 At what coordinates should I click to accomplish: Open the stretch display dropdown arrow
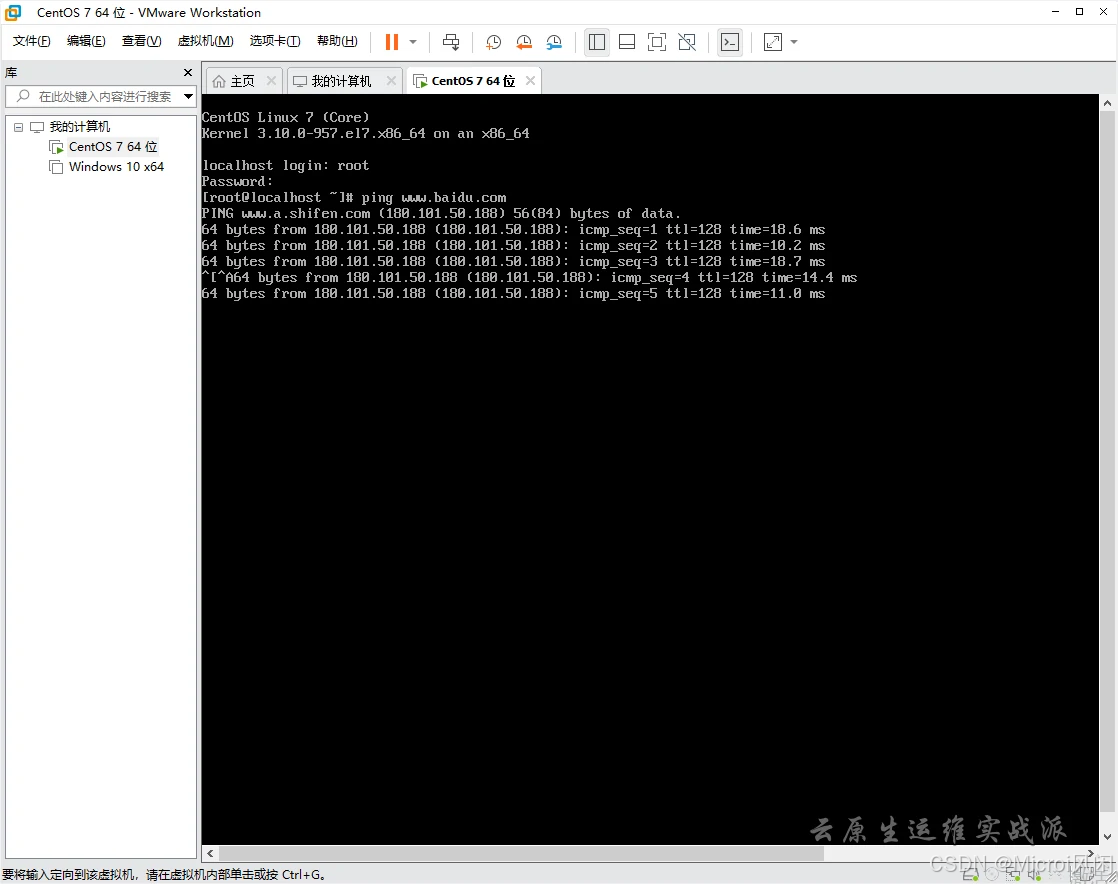tap(794, 42)
